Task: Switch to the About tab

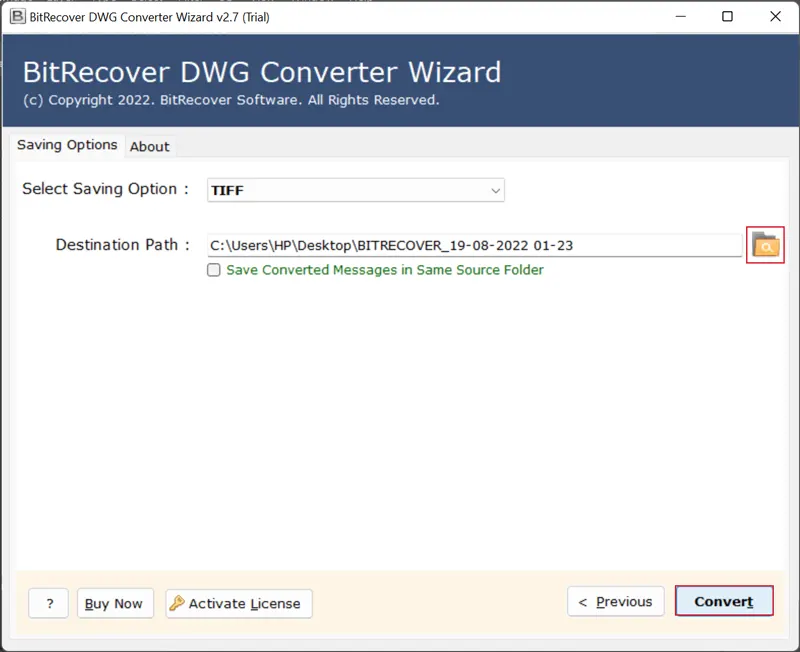Action: [150, 146]
